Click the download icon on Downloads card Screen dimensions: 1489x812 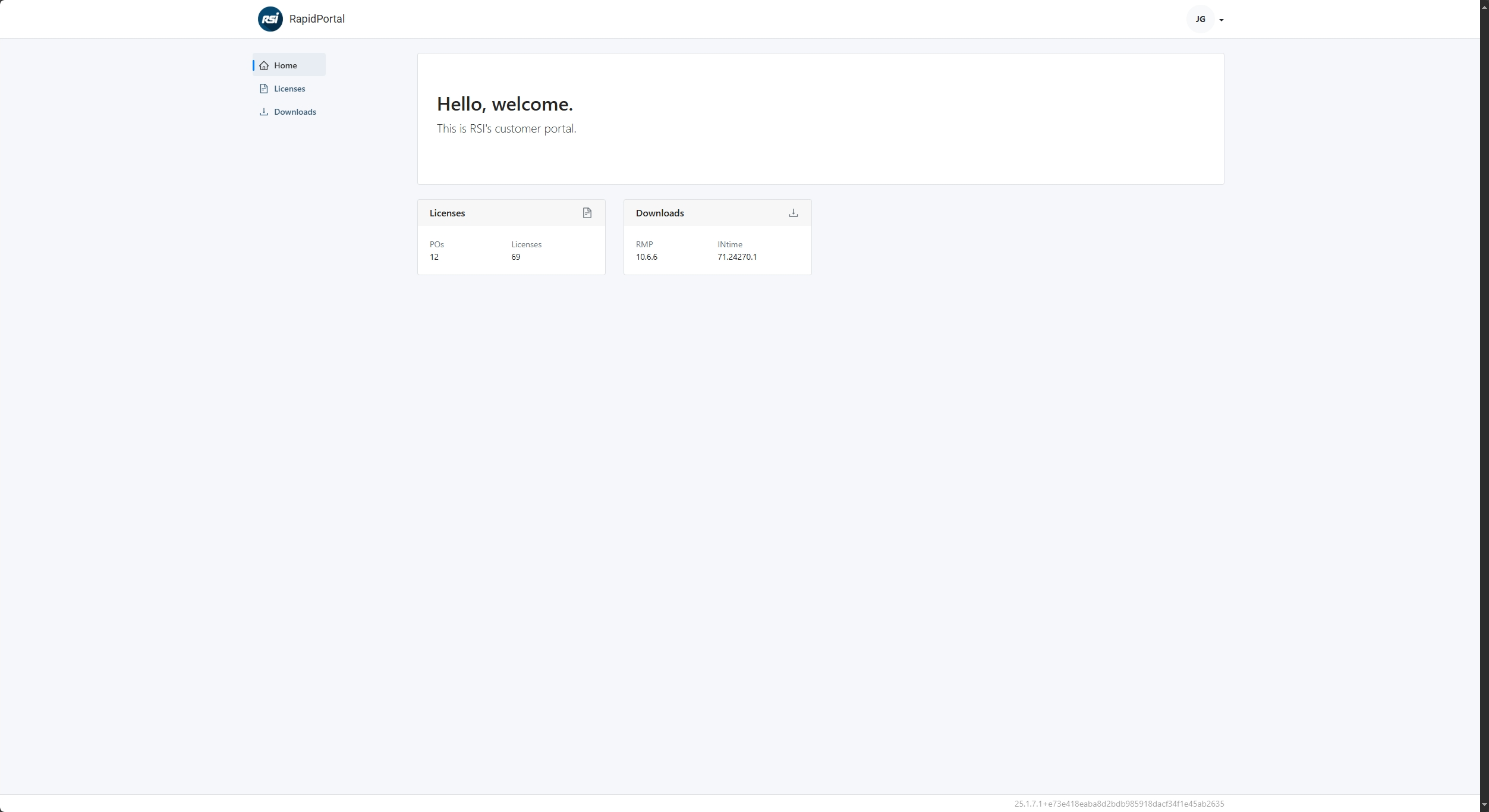[793, 213]
